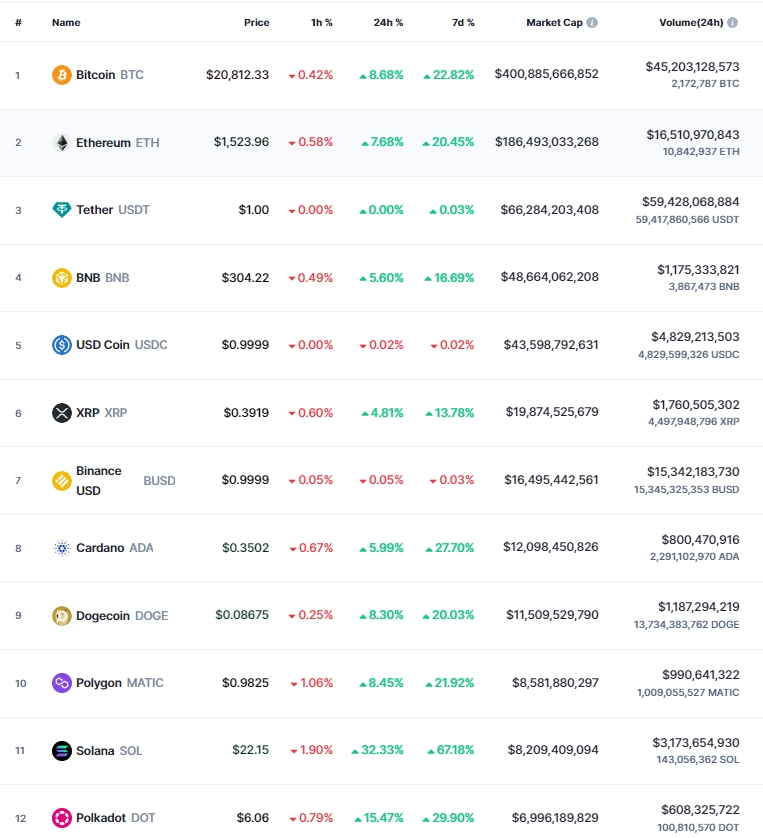The width and height of the screenshot is (763, 838).
Task: Click the Tether coin icon
Action: click(x=62, y=210)
